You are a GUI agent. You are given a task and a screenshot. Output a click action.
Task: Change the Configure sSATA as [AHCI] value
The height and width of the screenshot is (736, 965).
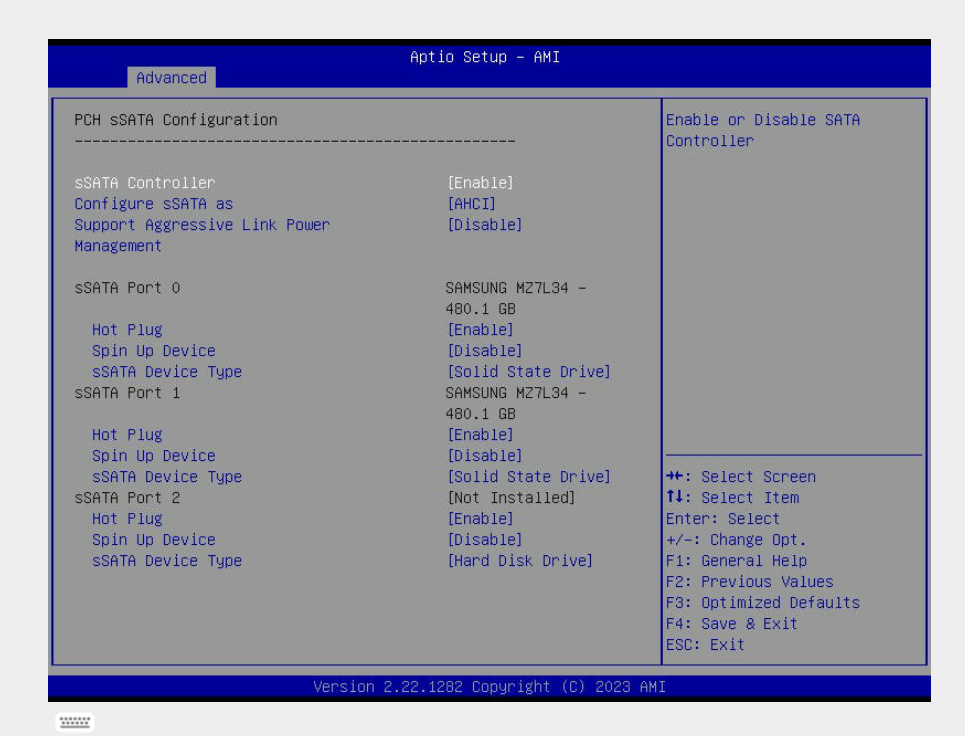[471, 204]
